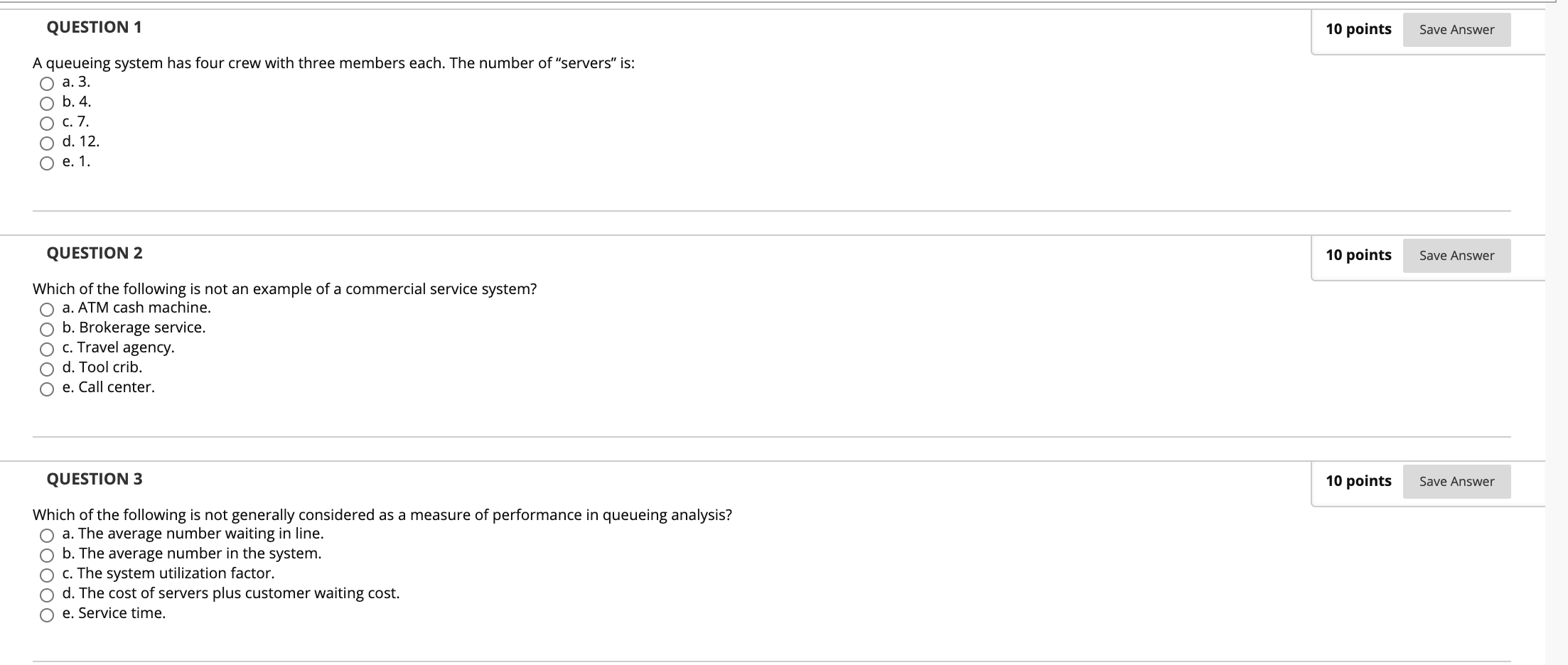Choose Tool crib in Question 2
This screenshot has width=1568, height=665.
click(x=45, y=368)
